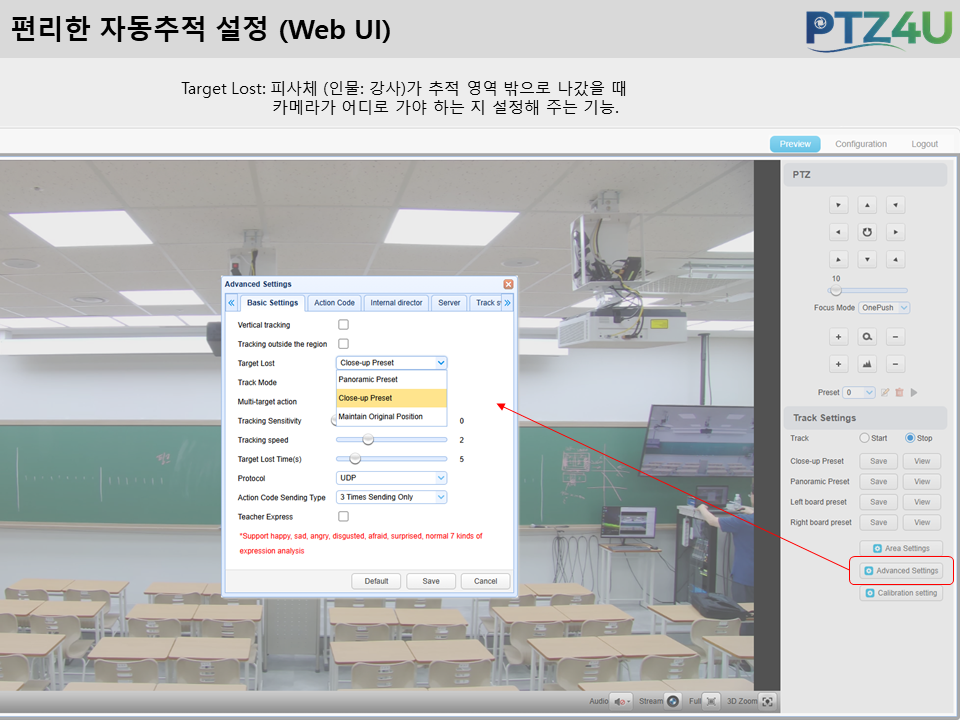Open Calibration setting under Track Settings
The height and width of the screenshot is (720, 960).
[x=901, y=593]
